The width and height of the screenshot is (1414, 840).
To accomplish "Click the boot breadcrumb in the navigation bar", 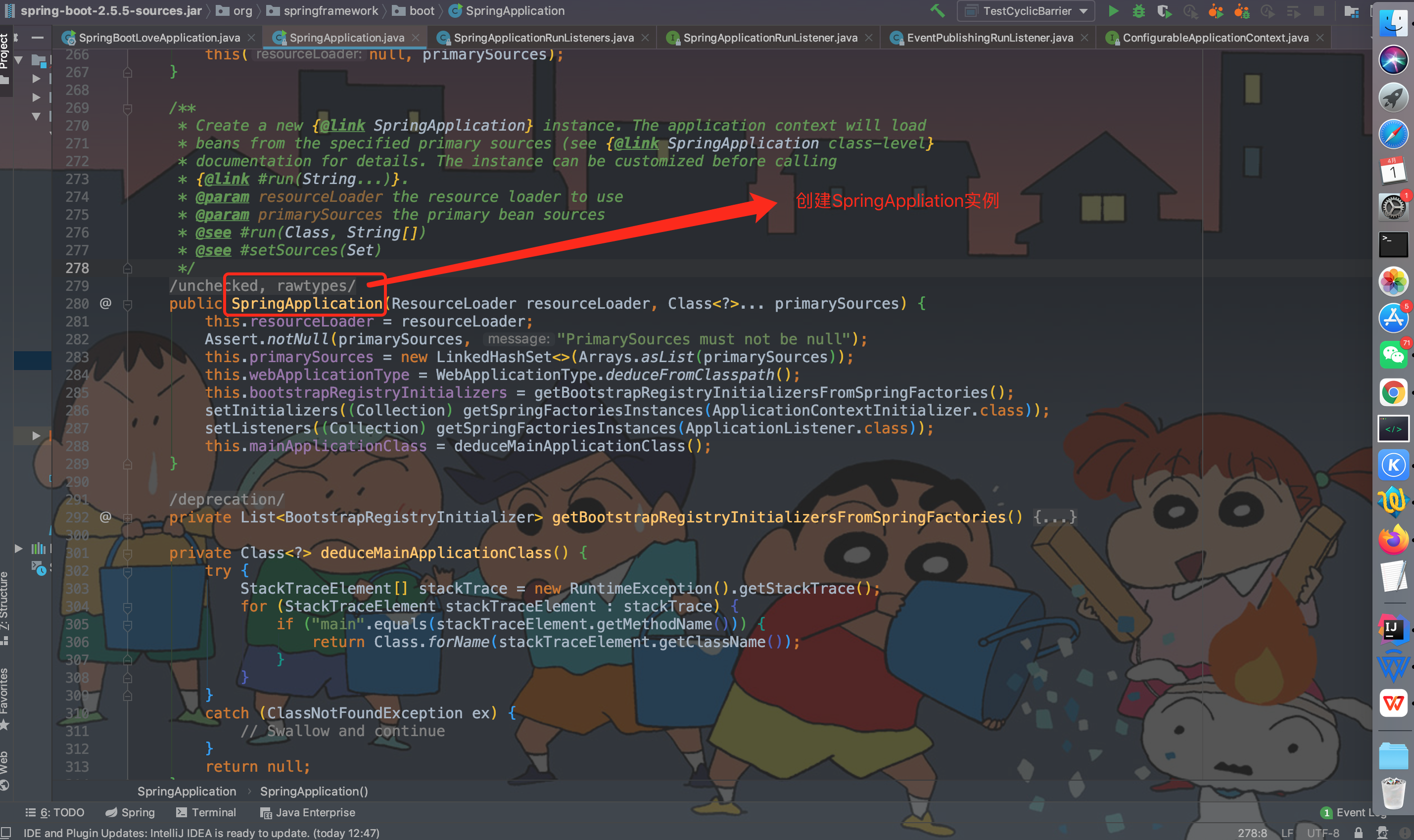I will click(x=414, y=11).
